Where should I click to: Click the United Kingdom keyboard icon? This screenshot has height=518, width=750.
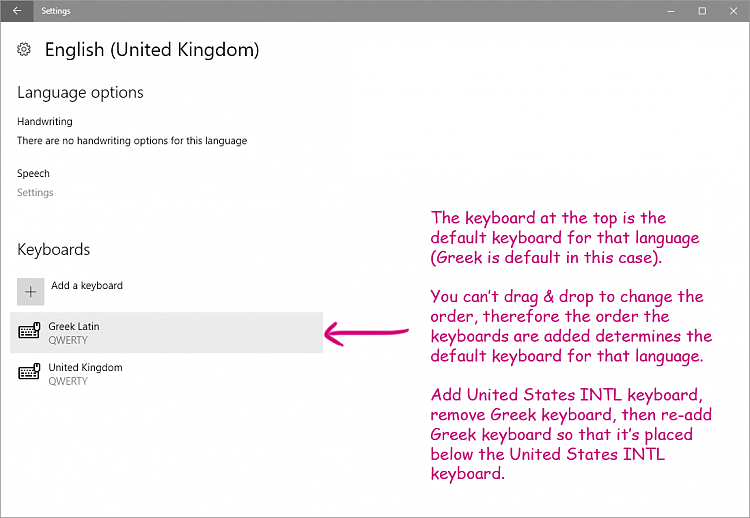(30, 373)
